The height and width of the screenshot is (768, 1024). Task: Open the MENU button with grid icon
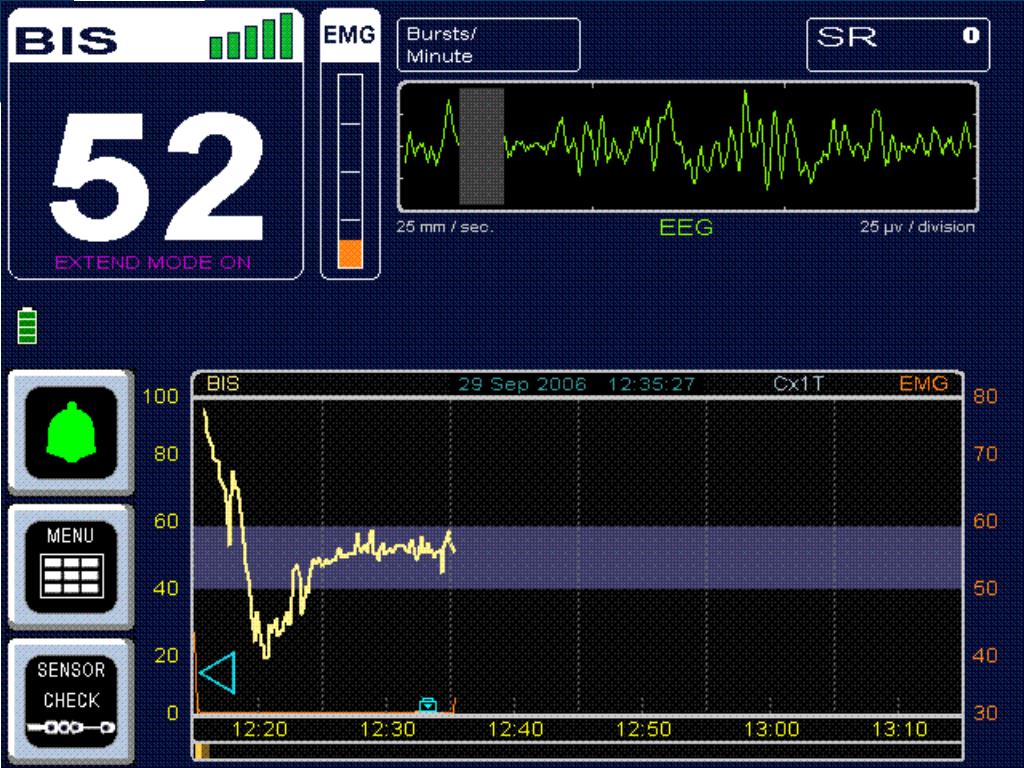tap(70, 565)
